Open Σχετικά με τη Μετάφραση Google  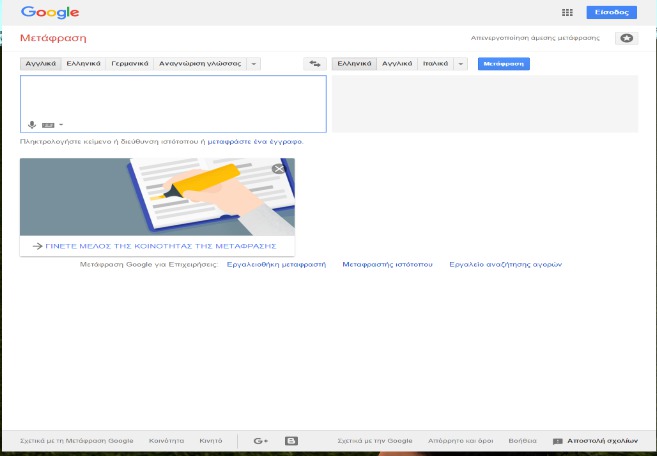coord(77,441)
